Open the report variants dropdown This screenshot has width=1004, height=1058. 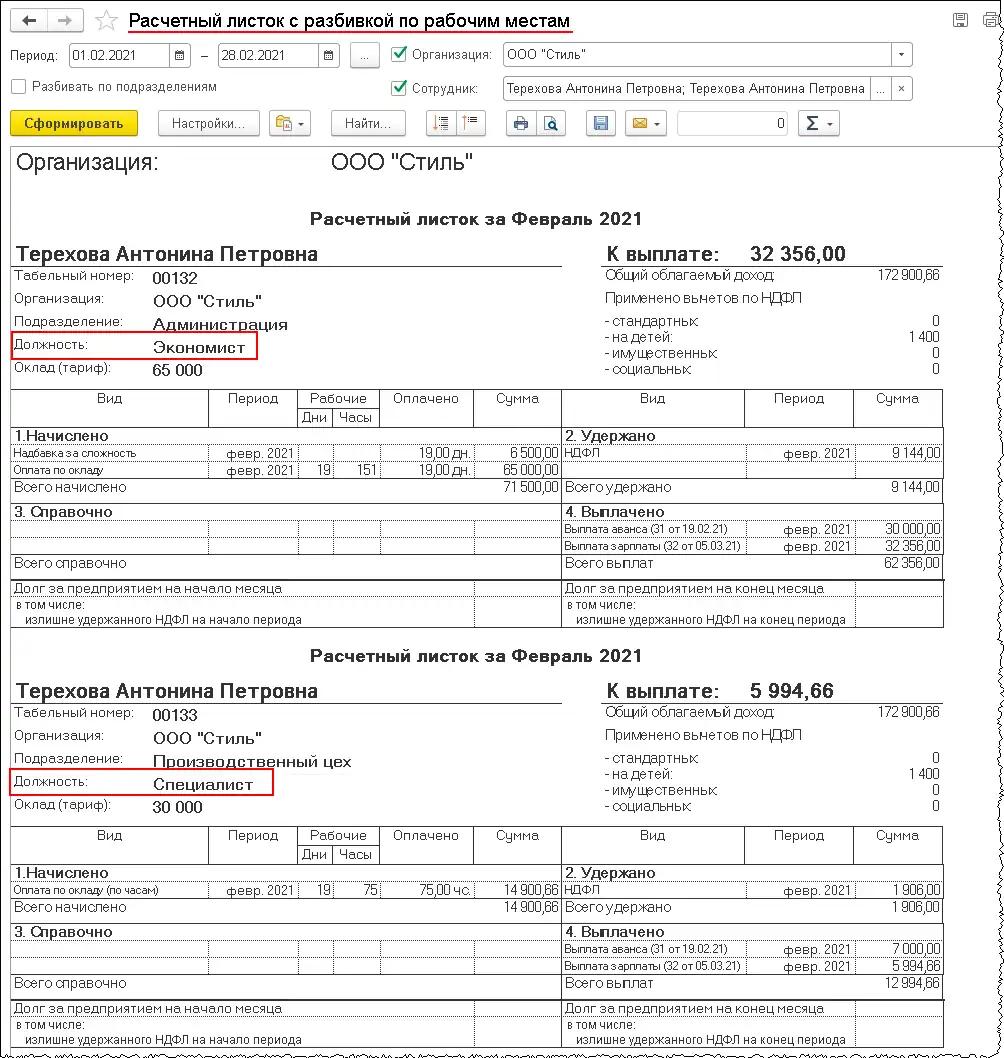point(289,123)
